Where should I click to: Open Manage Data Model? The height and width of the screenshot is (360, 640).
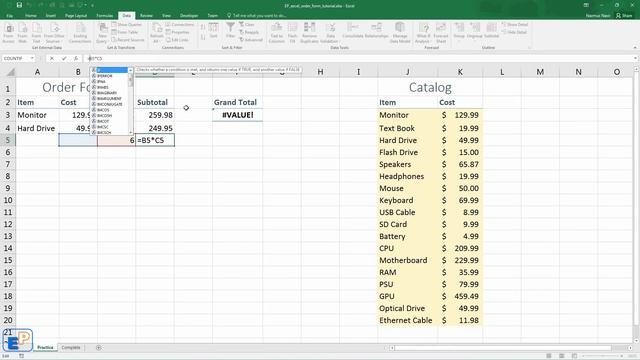tap(400, 33)
